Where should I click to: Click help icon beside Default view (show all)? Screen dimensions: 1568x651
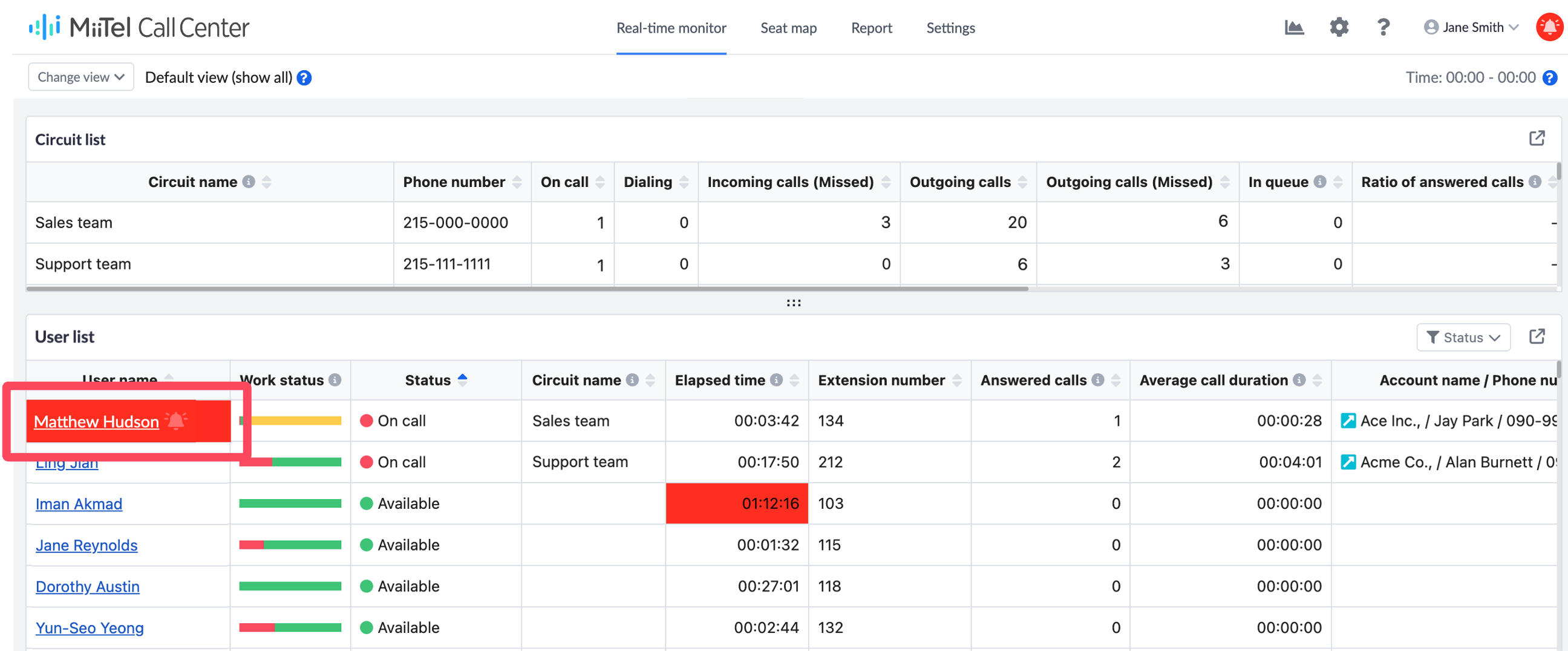click(x=304, y=78)
